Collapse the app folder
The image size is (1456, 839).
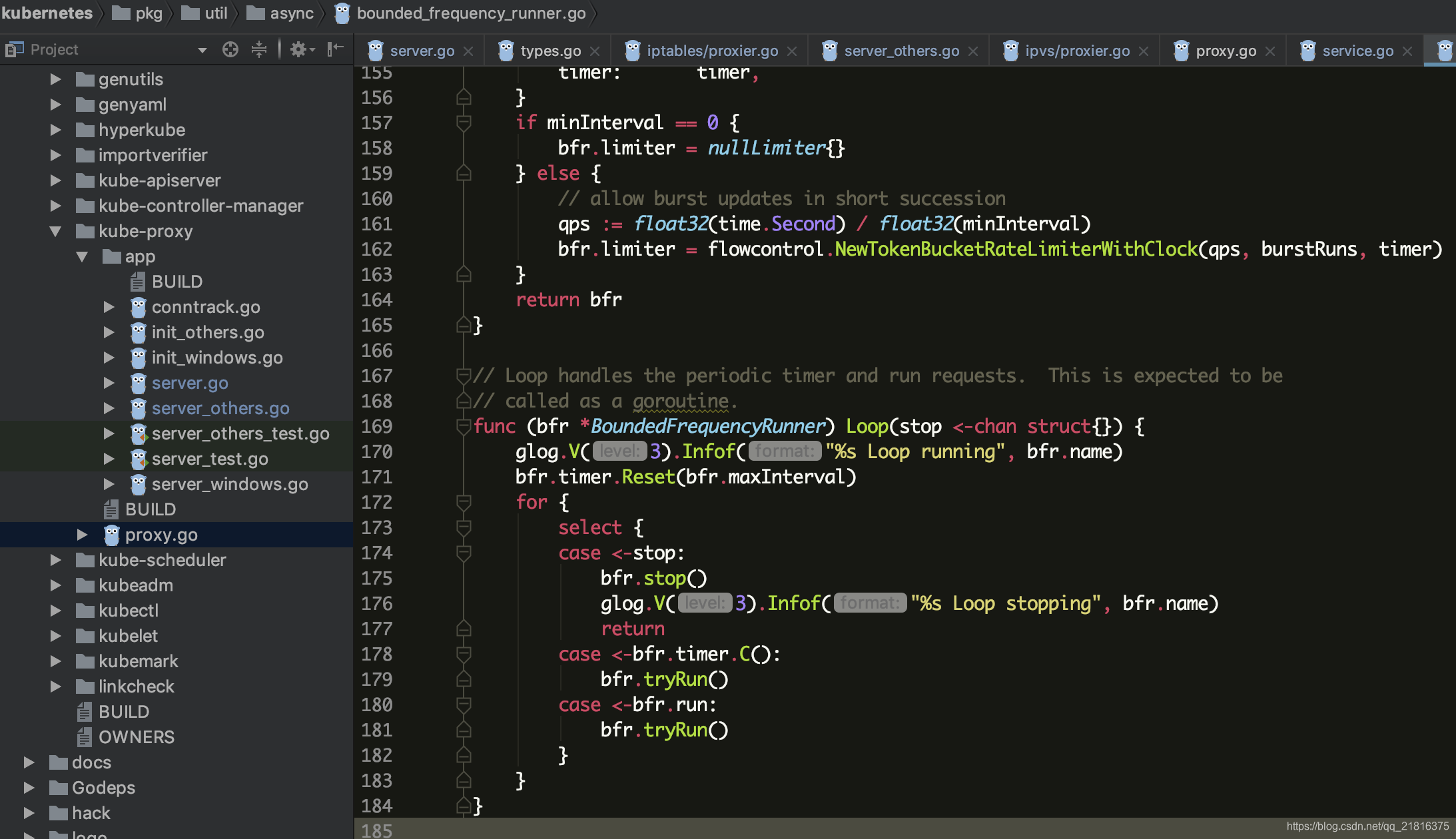coord(82,256)
